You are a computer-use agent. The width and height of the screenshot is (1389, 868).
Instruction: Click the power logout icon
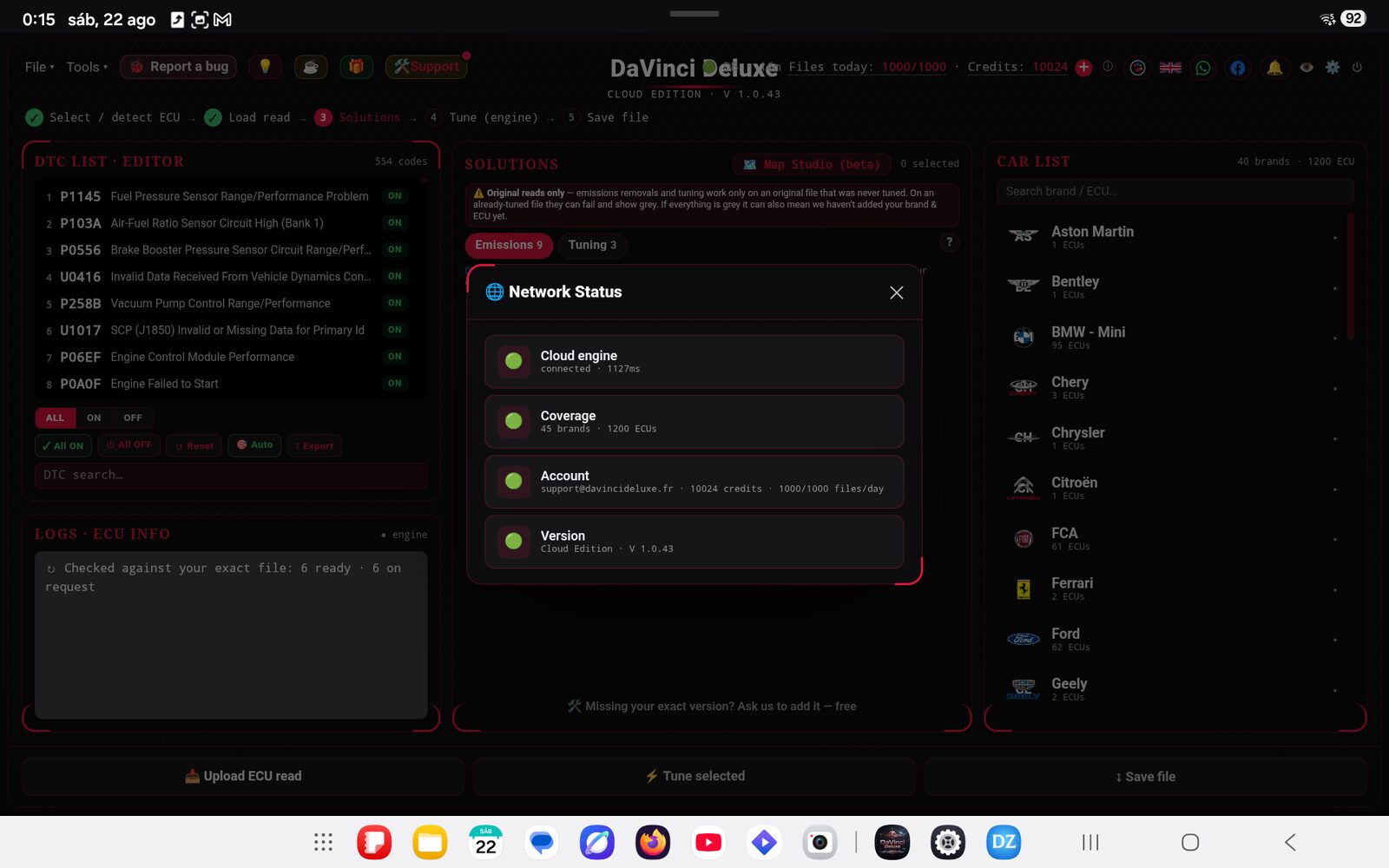[1357, 67]
